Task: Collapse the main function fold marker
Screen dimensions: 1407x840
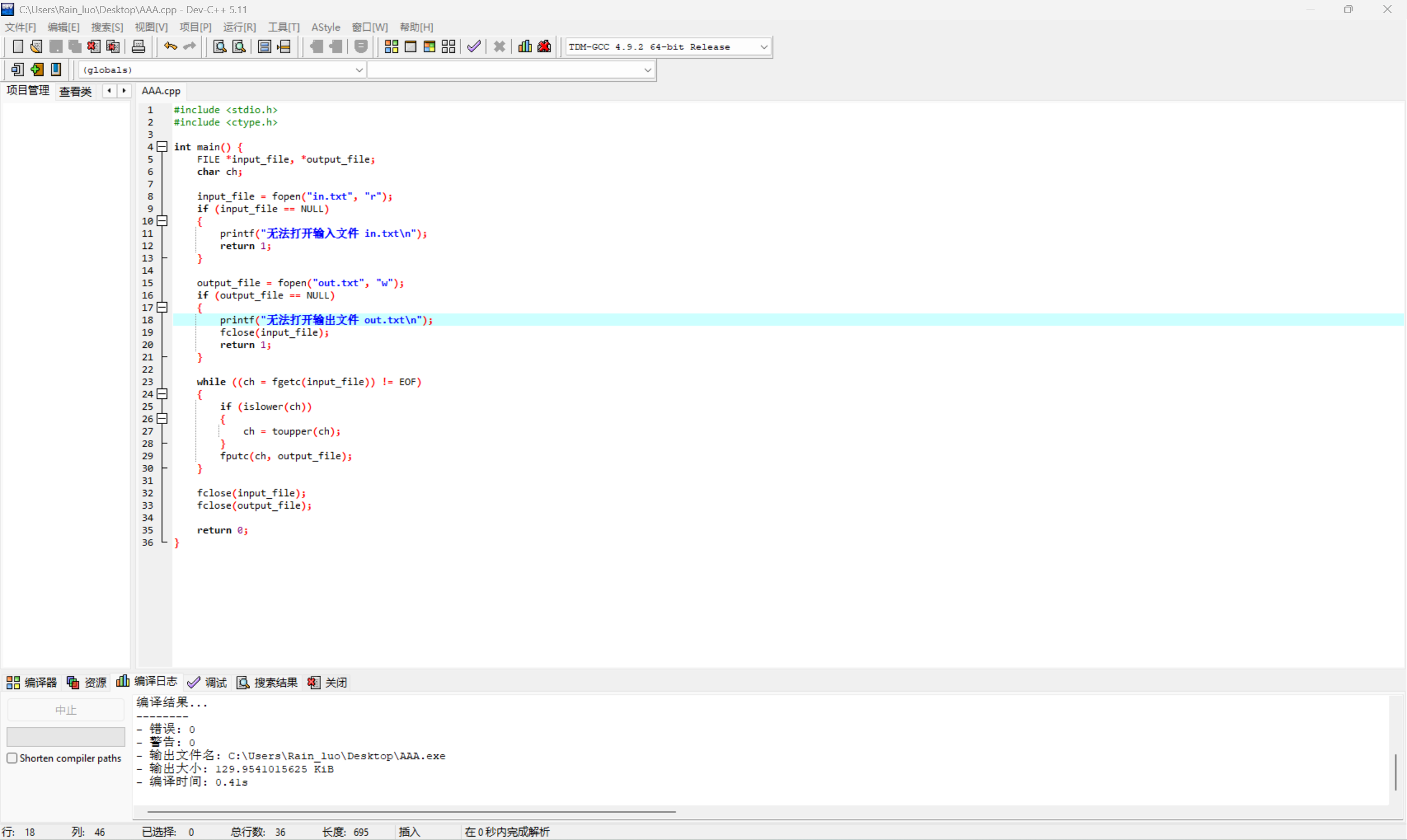Action: tap(162, 147)
